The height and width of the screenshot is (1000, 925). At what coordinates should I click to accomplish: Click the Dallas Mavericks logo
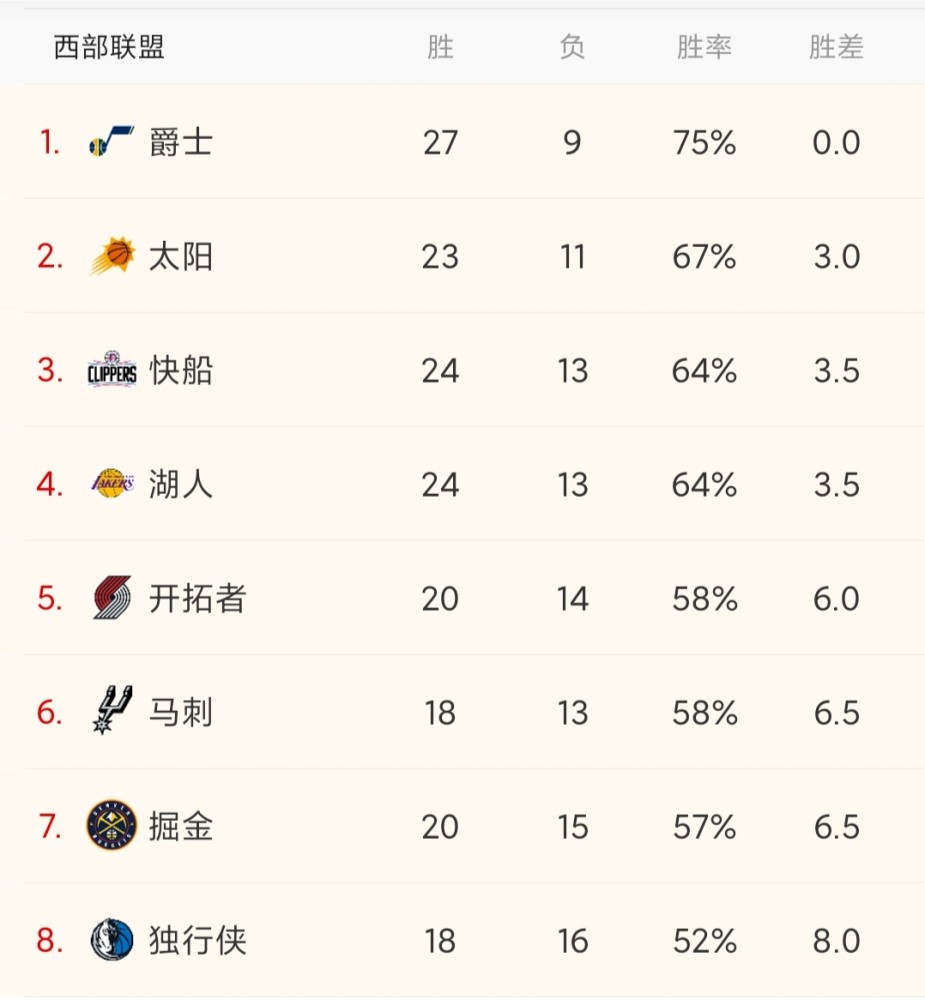tap(112, 939)
